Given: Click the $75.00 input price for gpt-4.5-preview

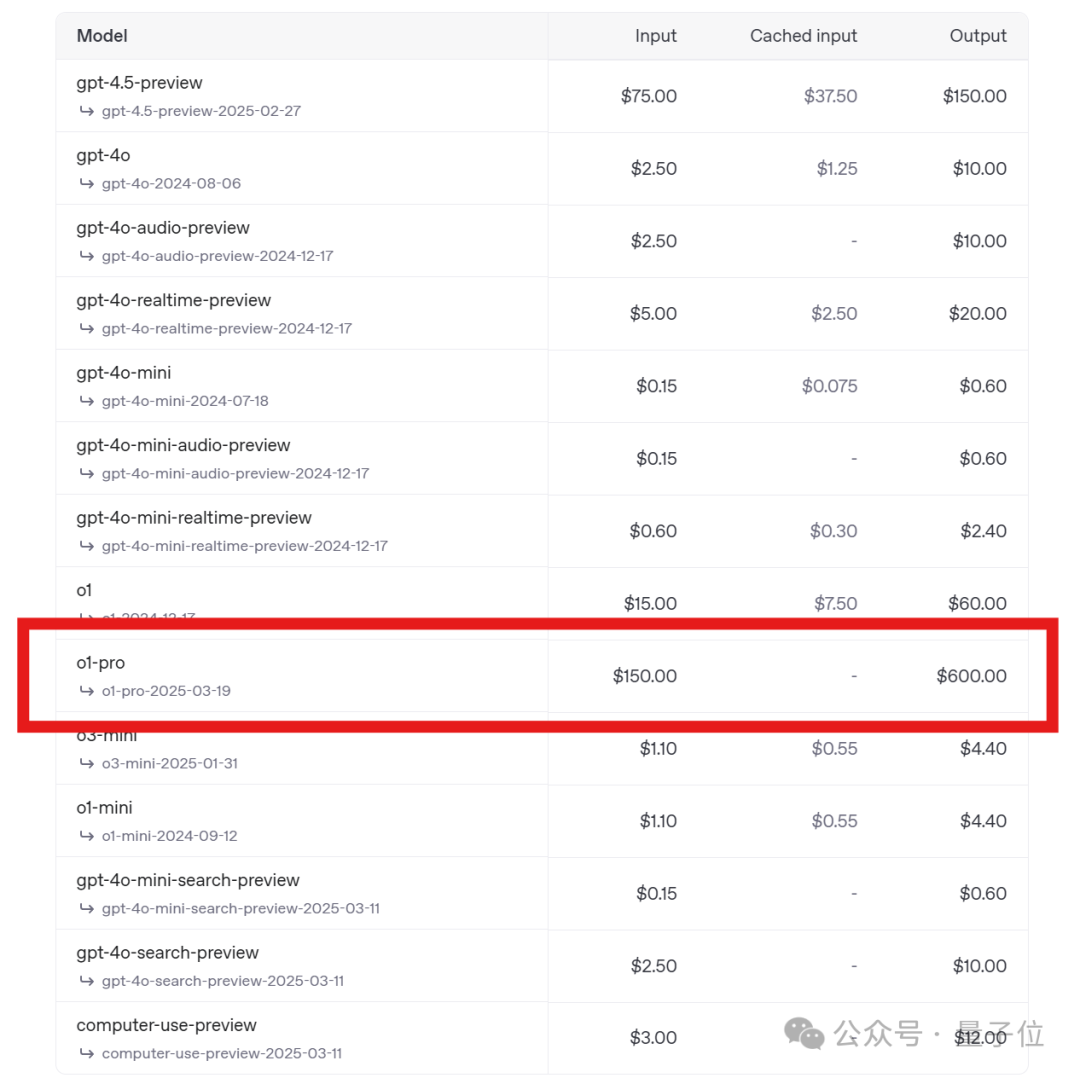Looking at the screenshot, I should pyautogui.click(x=648, y=96).
